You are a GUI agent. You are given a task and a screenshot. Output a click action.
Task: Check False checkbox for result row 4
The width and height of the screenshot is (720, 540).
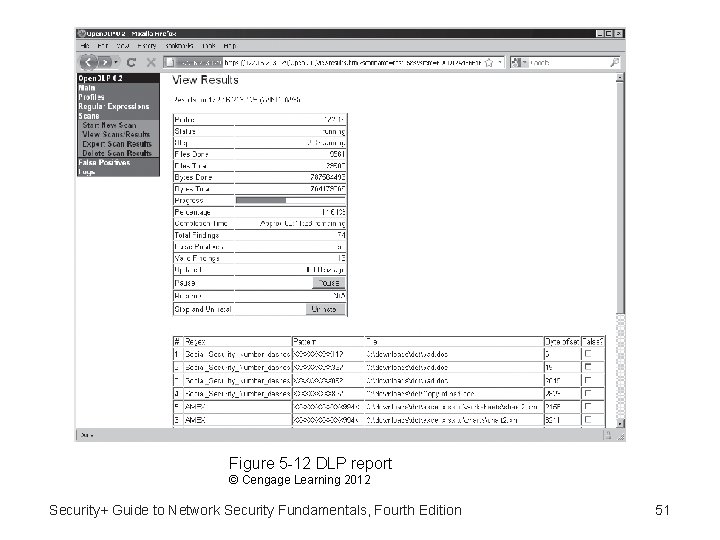click(588, 393)
